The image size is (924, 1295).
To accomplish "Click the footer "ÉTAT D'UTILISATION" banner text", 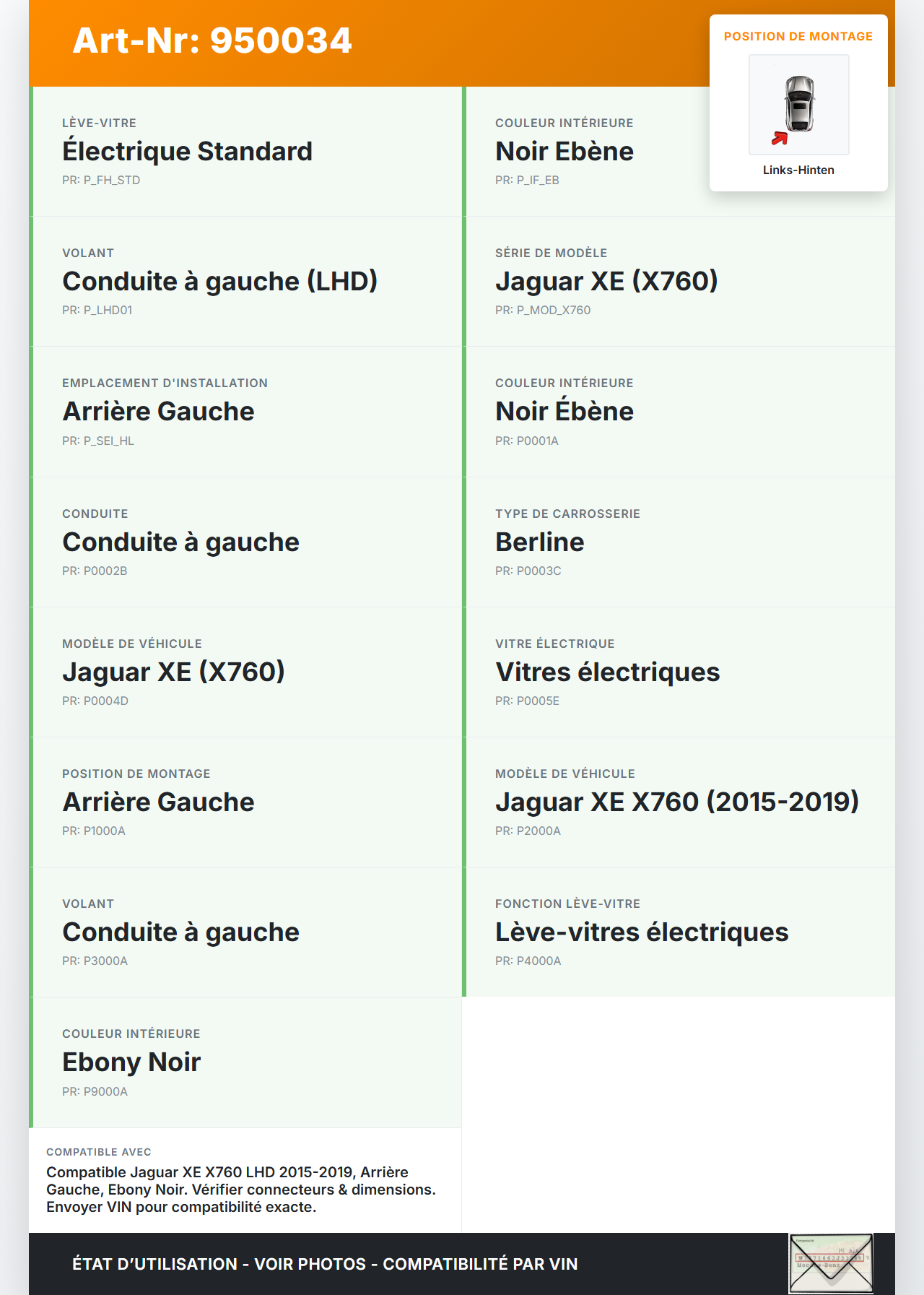I will (x=324, y=1264).
